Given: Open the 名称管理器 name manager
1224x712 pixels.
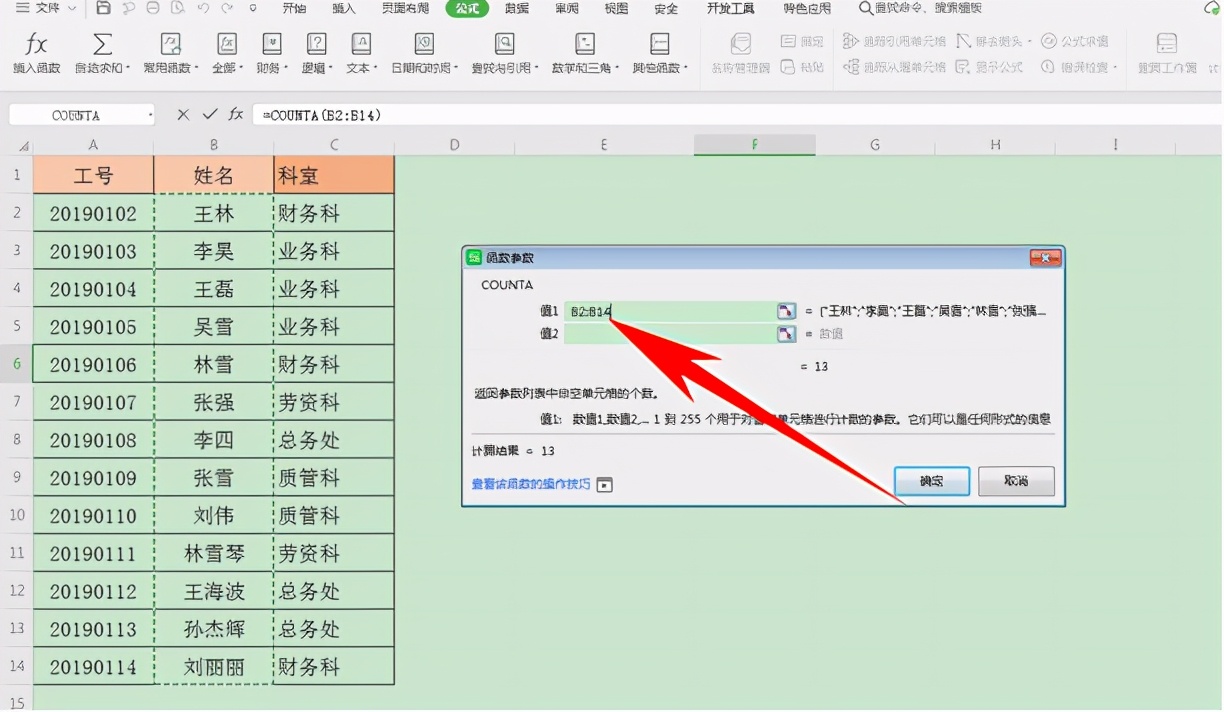Looking at the screenshot, I should (x=741, y=54).
